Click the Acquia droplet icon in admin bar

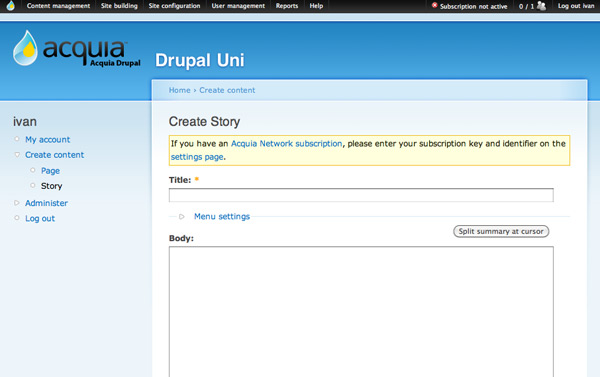(x=11, y=6)
